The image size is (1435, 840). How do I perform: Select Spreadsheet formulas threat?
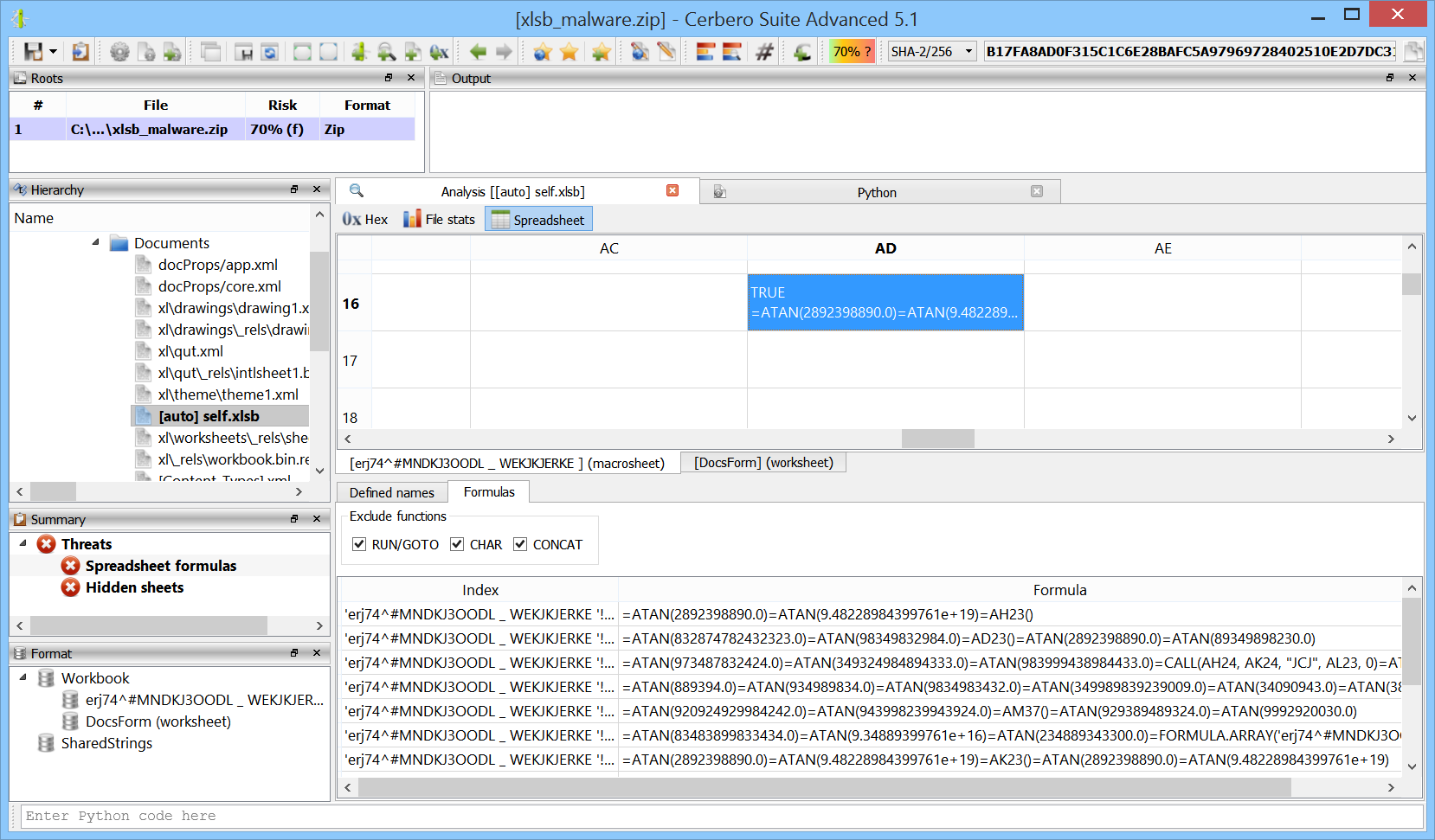tap(161, 566)
